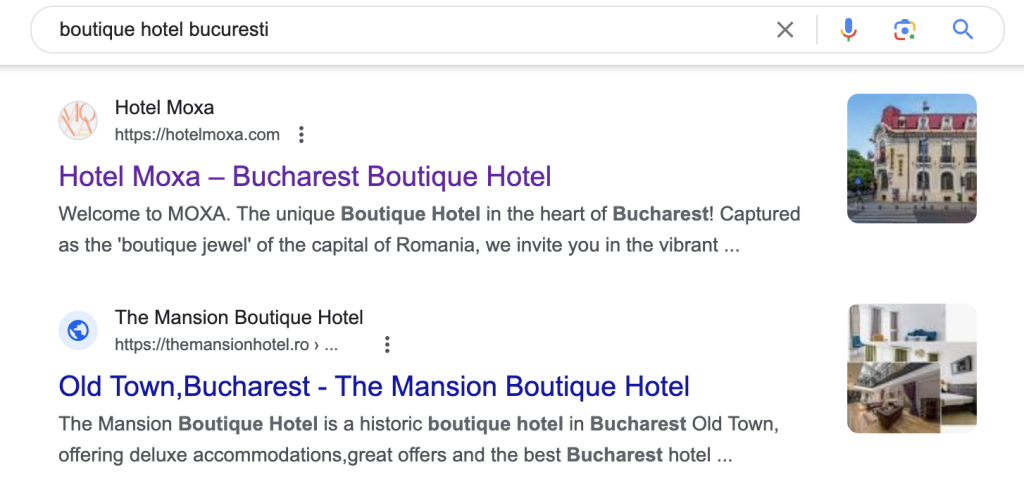Click The Mansion Boutique Hotel site name

(x=239, y=318)
